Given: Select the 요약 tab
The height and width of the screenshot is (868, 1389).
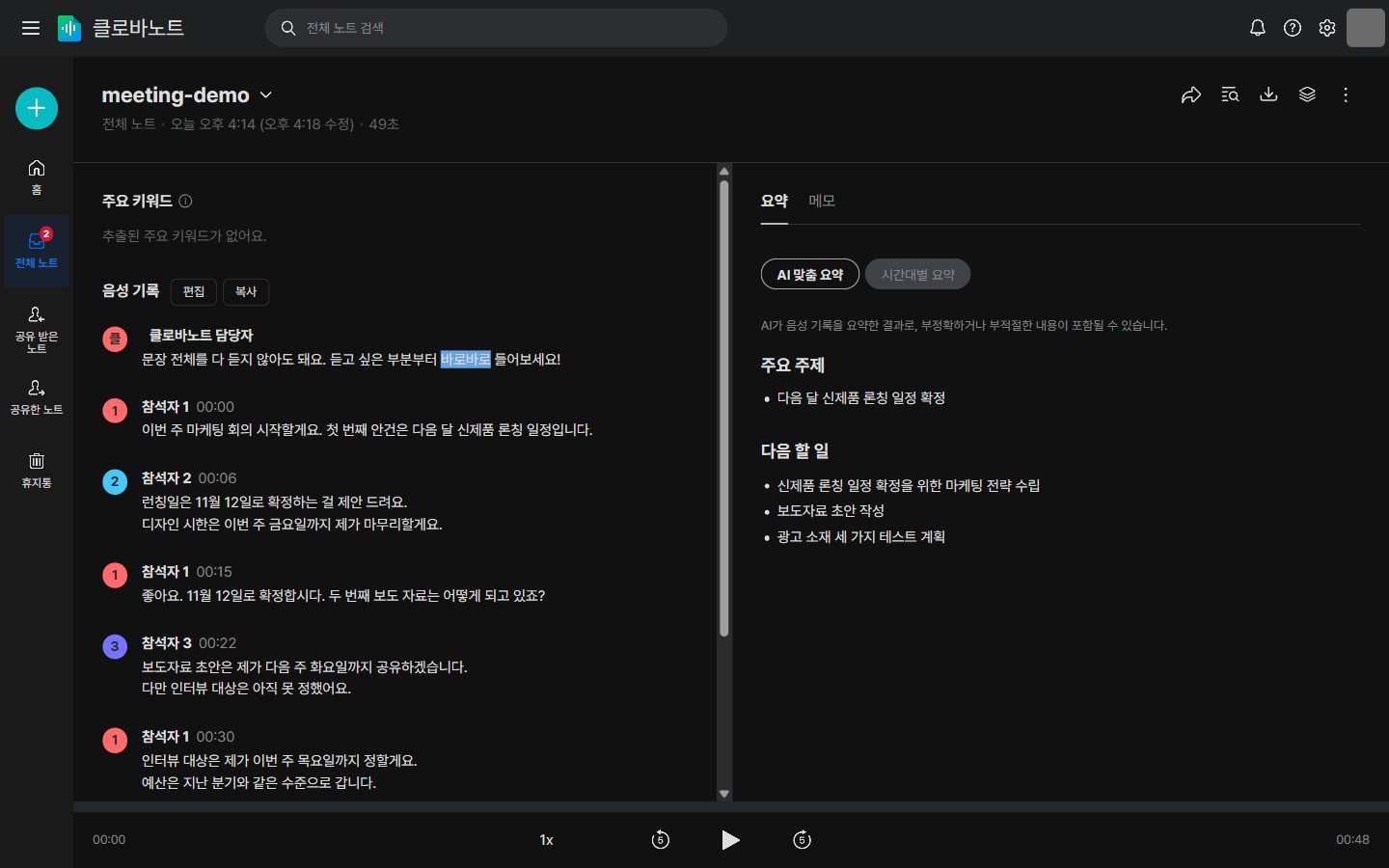Looking at the screenshot, I should coord(775,201).
